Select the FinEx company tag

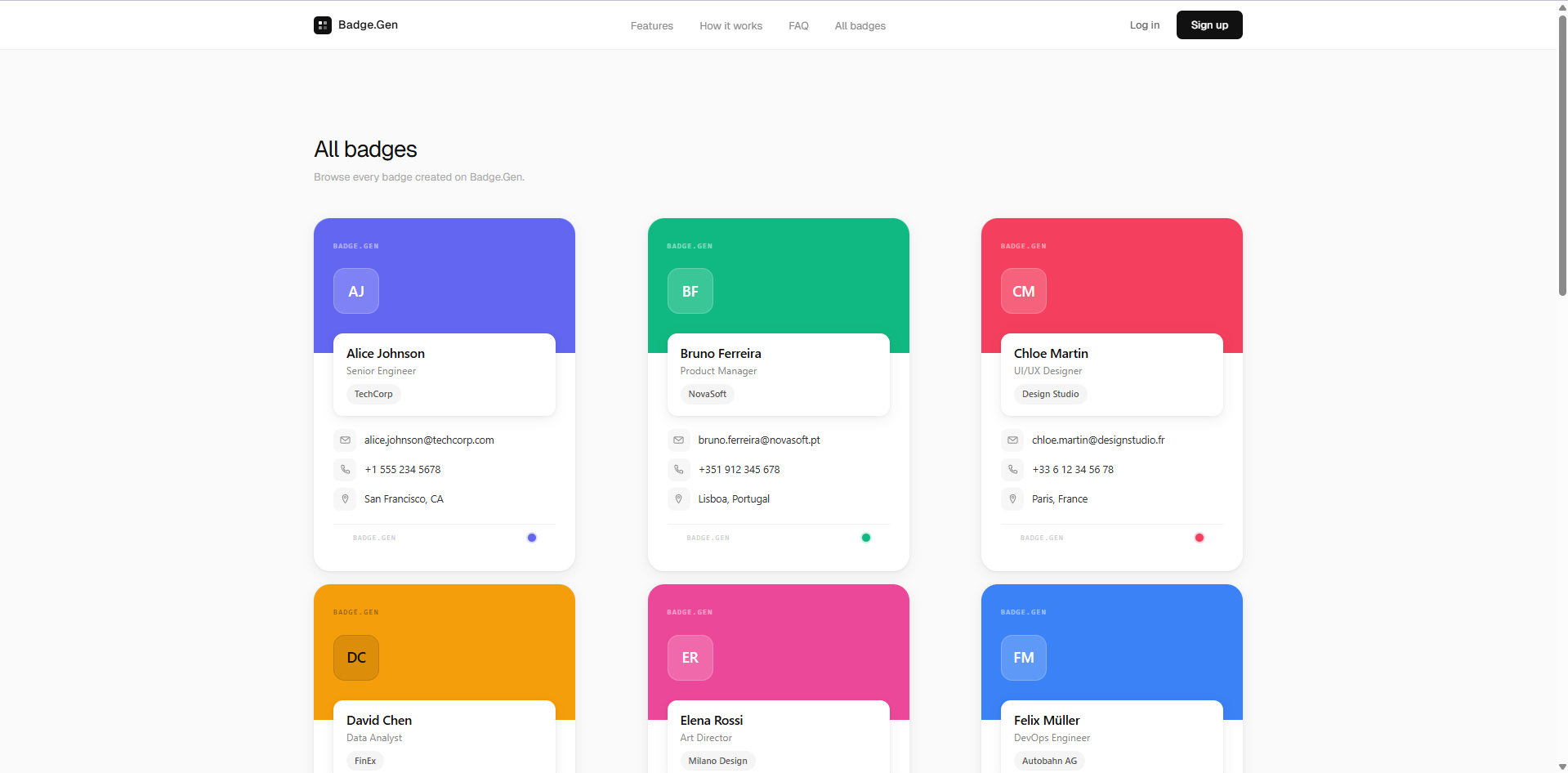pyautogui.click(x=365, y=761)
